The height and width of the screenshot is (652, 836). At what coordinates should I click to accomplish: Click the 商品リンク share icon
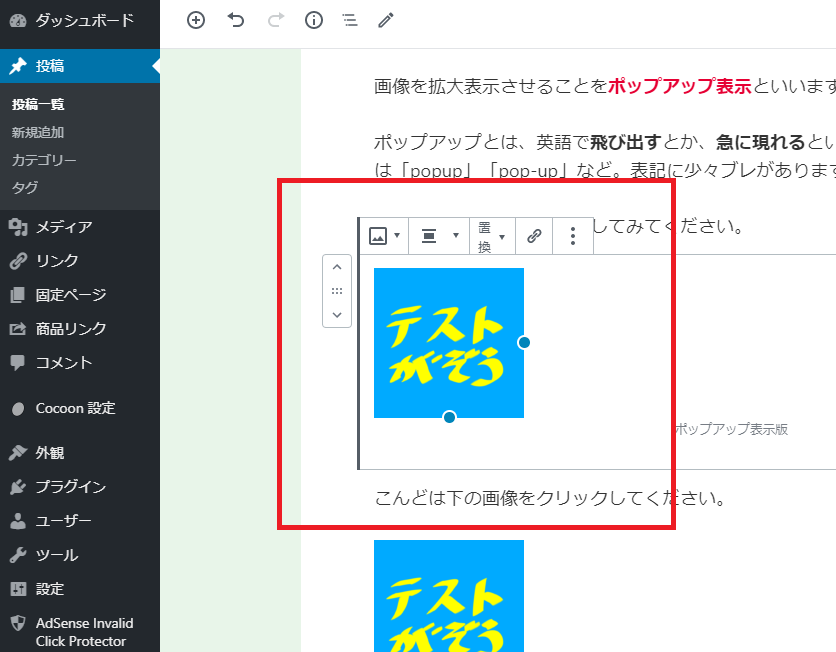click(18, 329)
